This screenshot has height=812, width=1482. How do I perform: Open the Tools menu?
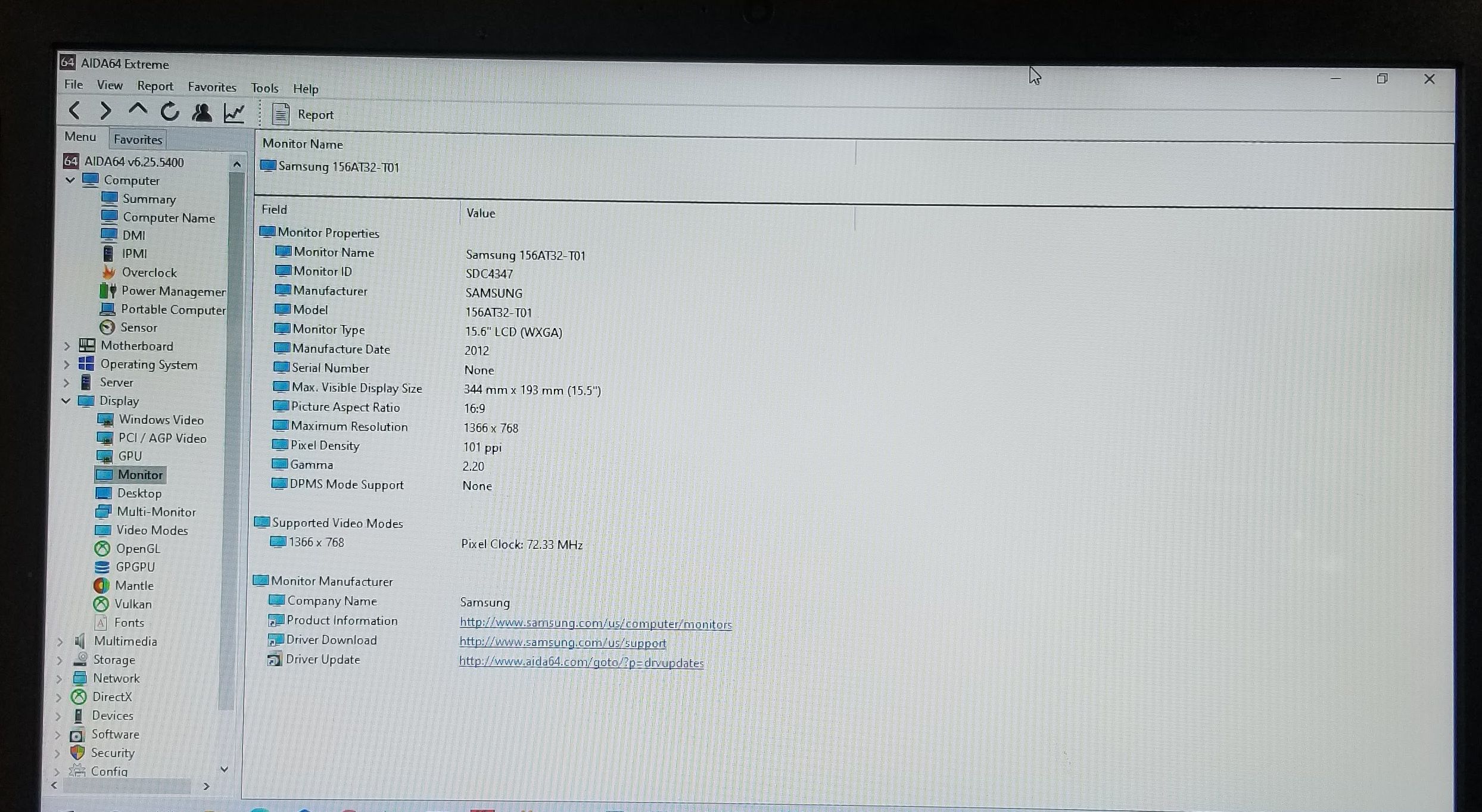264,88
